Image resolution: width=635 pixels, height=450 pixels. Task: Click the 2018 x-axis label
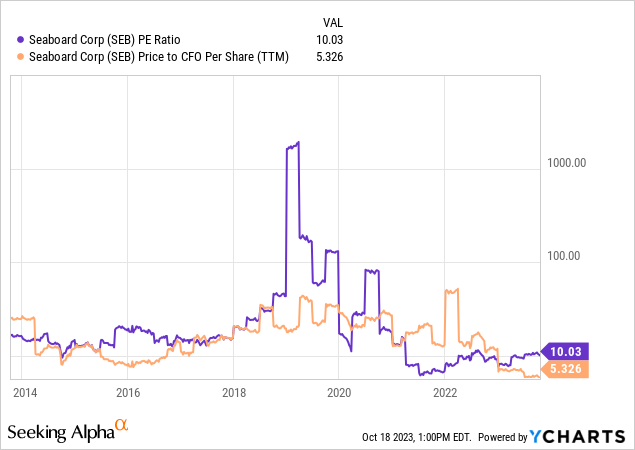(x=234, y=392)
